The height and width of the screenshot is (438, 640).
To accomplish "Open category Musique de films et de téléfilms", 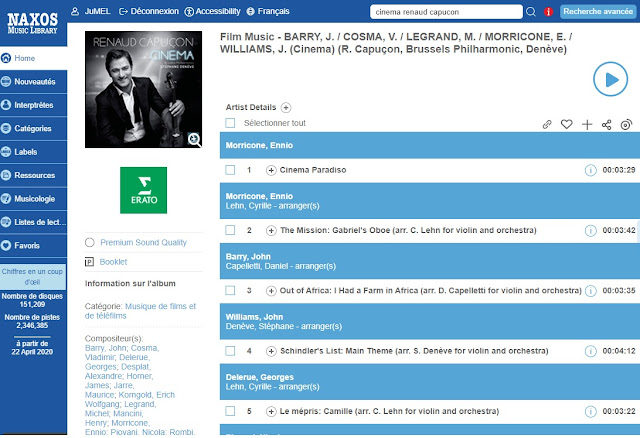I will tap(140, 311).
